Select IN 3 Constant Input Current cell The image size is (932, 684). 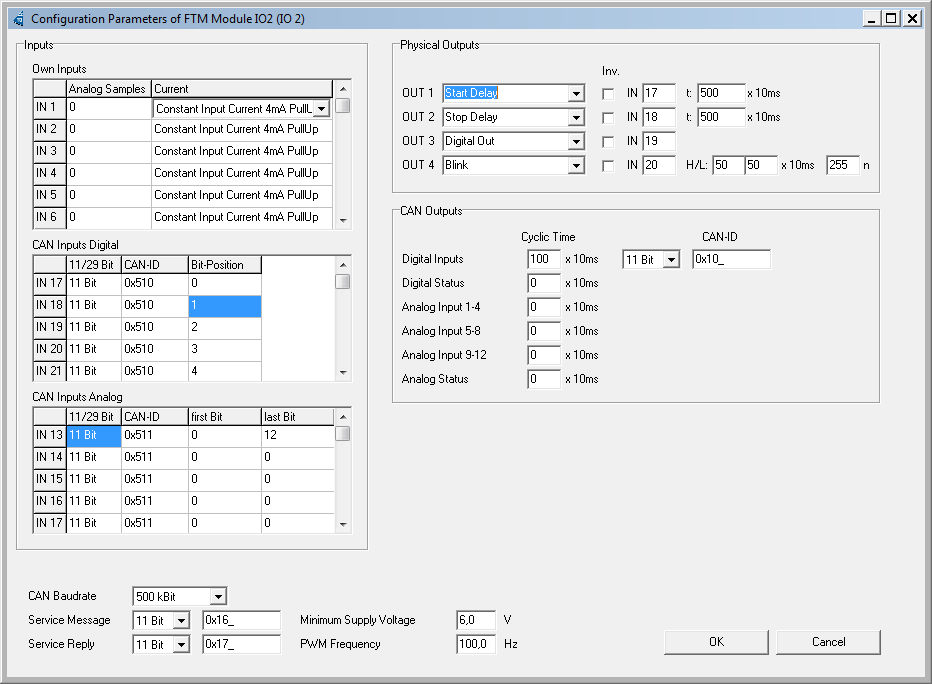242,151
